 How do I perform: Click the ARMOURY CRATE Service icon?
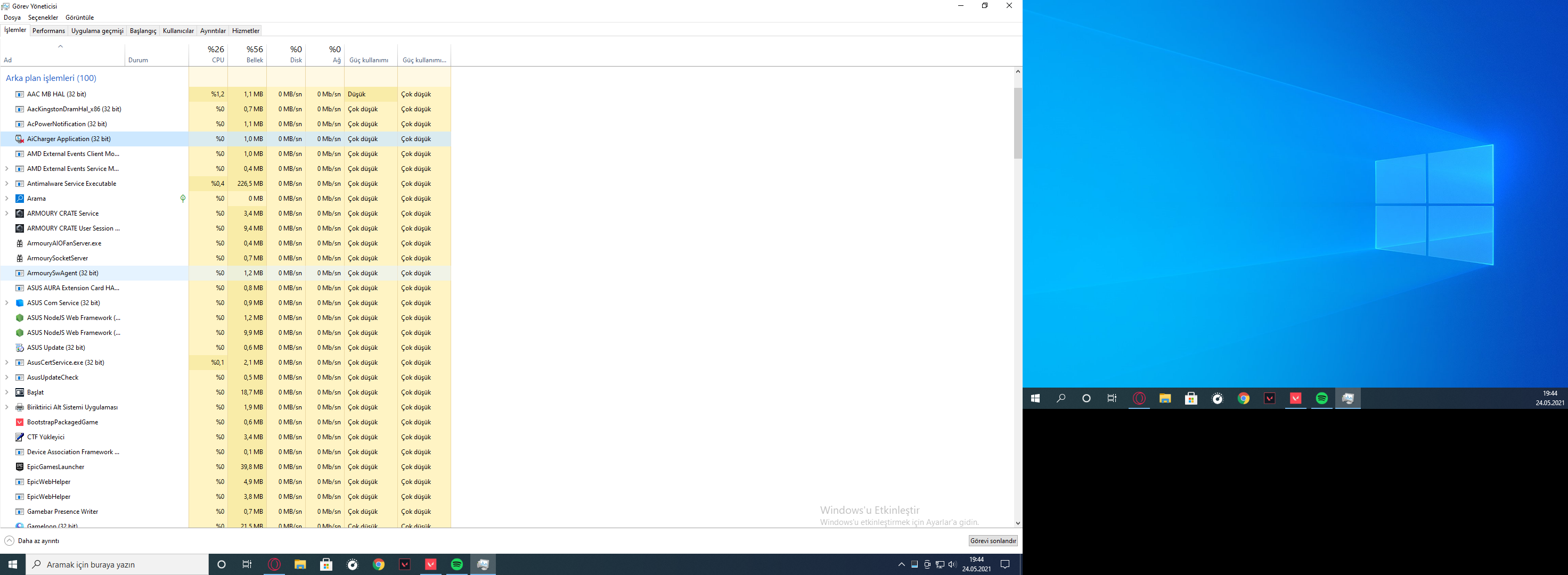point(20,213)
